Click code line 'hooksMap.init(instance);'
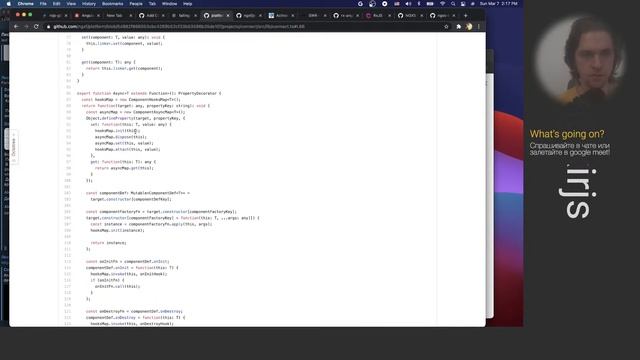640x360 pixels. (x=118, y=230)
